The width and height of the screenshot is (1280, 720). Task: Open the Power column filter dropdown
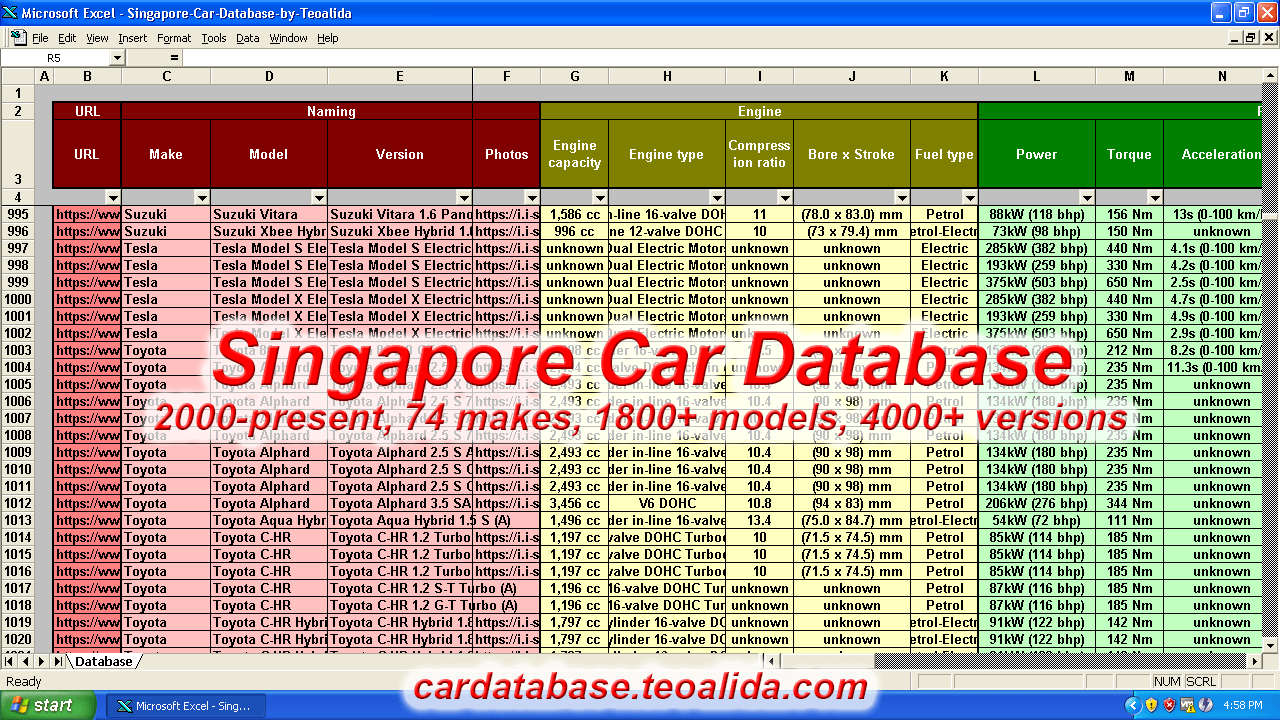click(x=1087, y=198)
